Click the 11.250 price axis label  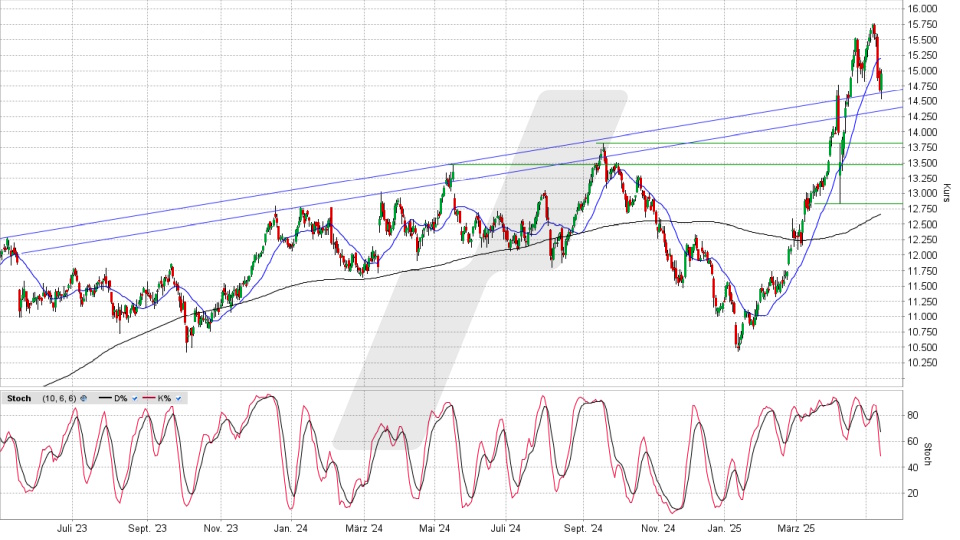click(x=922, y=301)
